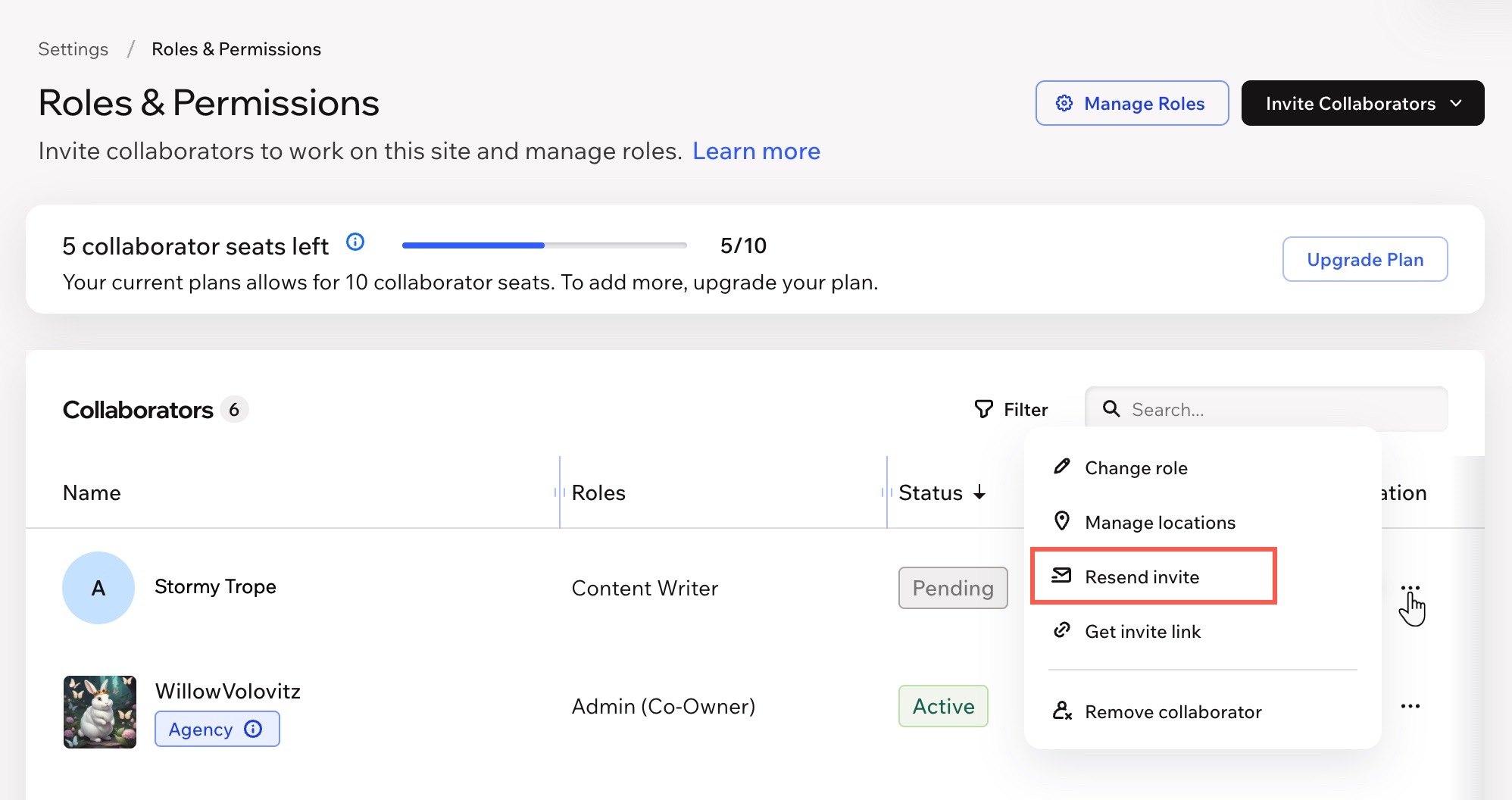
Task: Open more actions for Stormy Trope
Action: tap(1410, 589)
